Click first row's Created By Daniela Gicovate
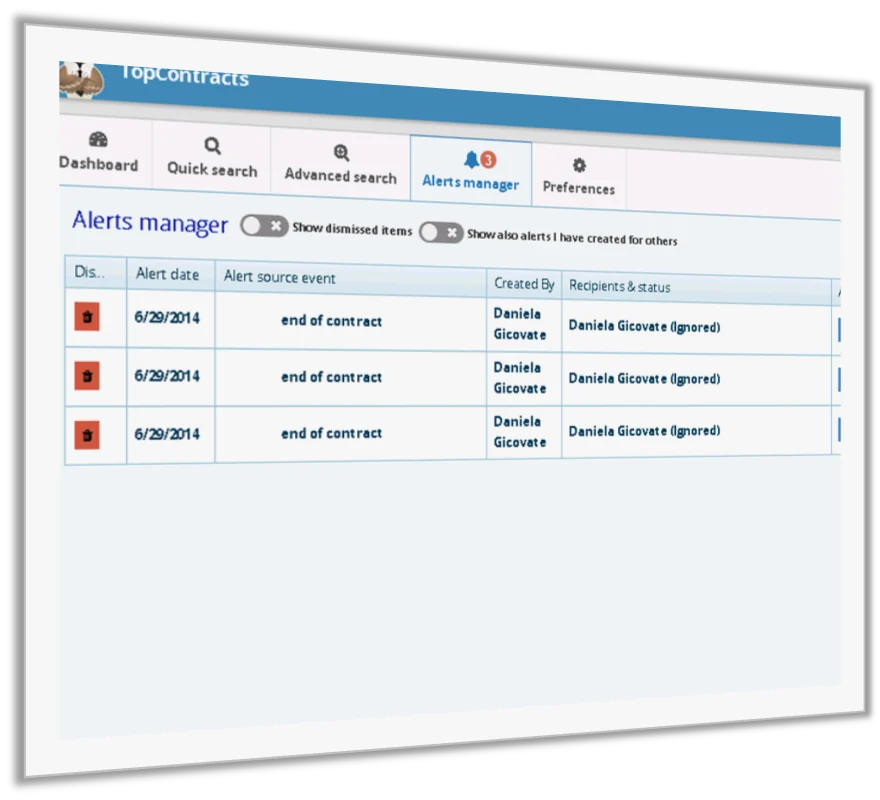 point(520,324)
